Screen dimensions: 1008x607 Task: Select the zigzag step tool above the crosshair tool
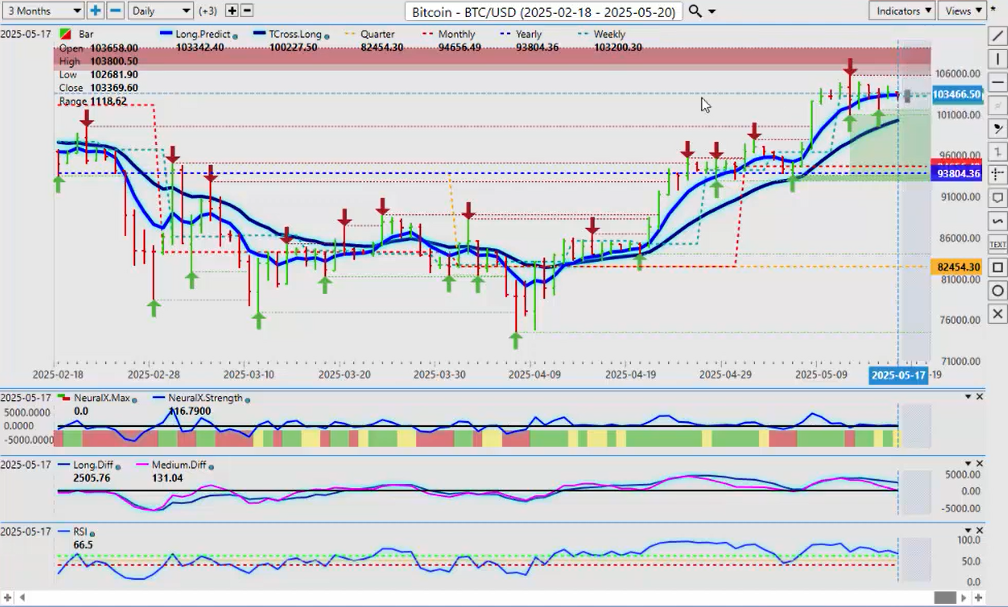coord(997,152)
